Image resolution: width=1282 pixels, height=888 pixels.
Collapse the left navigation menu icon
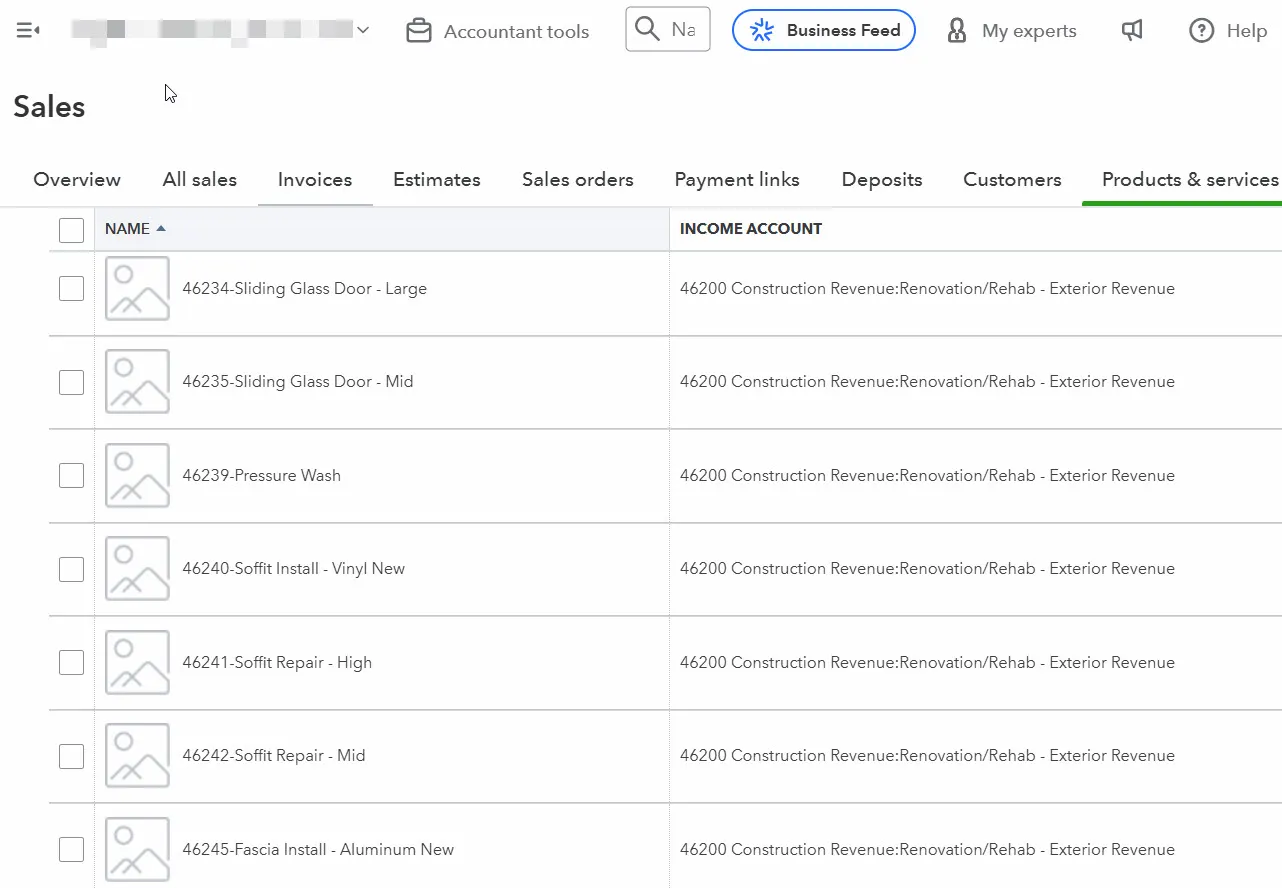[28, 31]
